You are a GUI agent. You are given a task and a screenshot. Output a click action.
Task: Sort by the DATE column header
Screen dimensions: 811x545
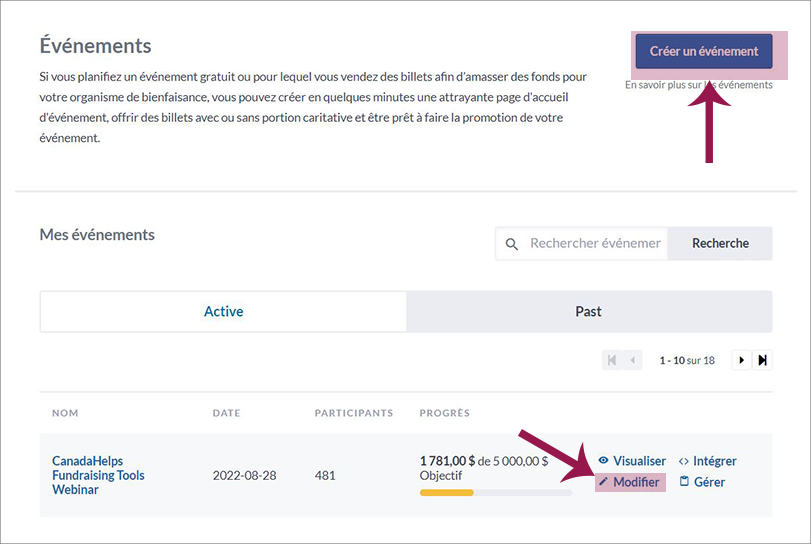[x=227, y=413]
